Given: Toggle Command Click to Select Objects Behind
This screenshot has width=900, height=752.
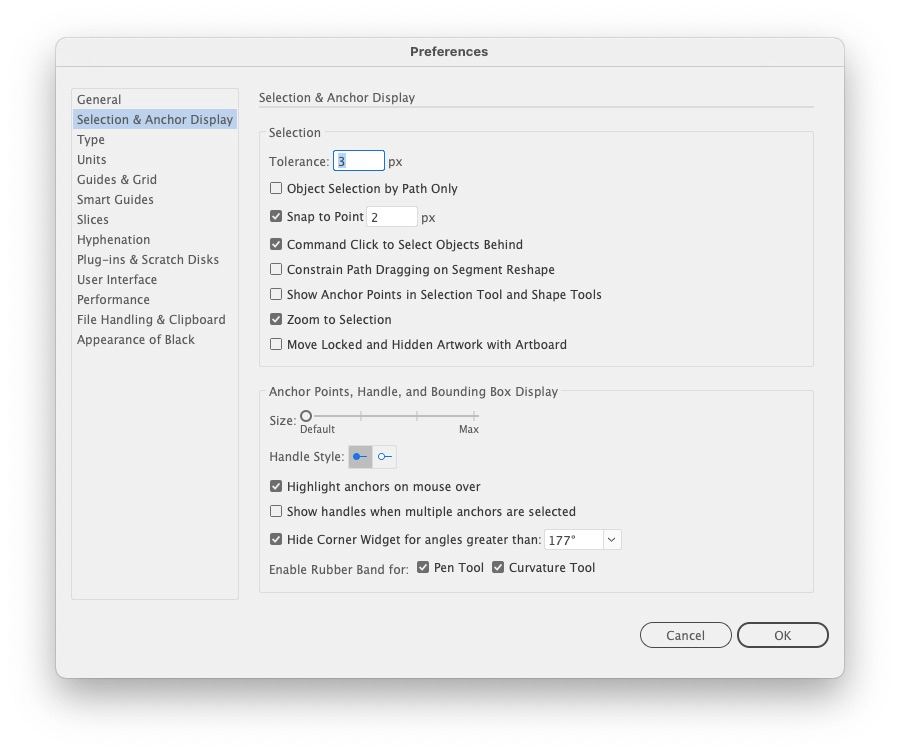Looking at the screenshot, I should pos(276,245).
